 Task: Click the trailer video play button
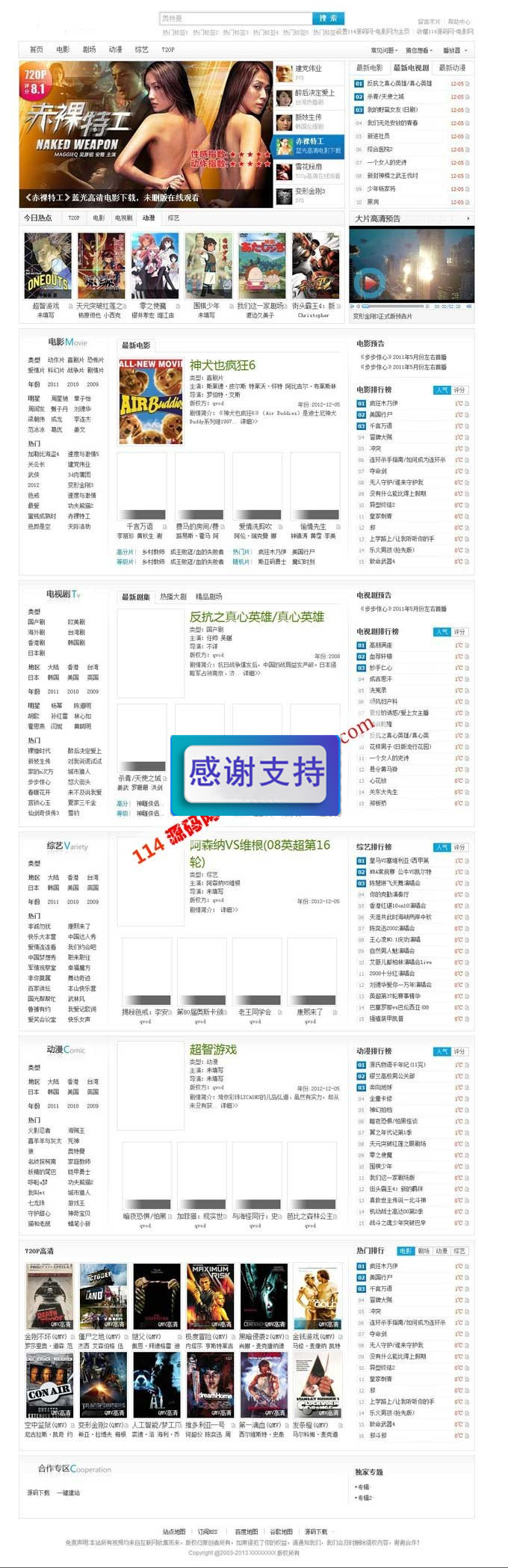pyautogui.click(x=368, y=283)
